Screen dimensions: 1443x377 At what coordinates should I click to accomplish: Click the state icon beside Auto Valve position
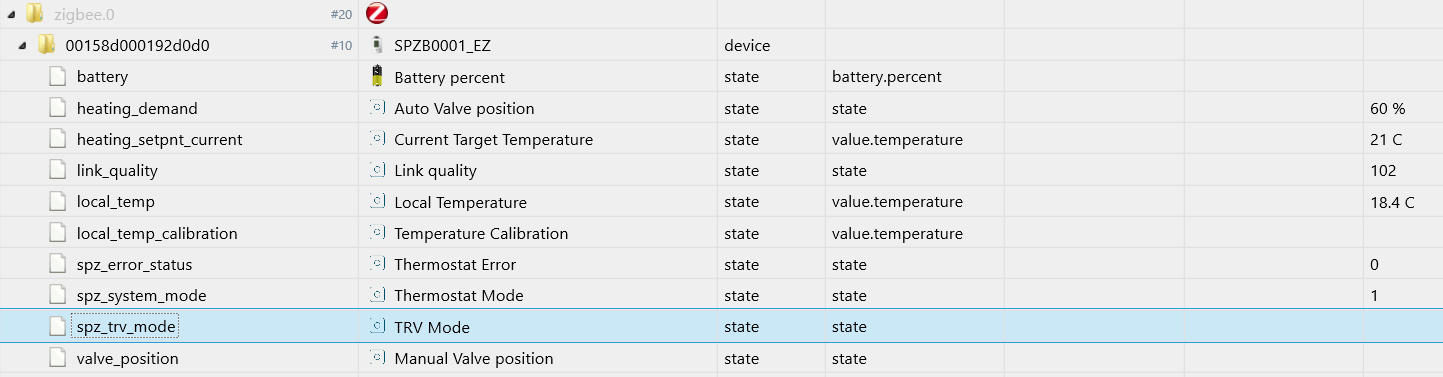point(377,108)
